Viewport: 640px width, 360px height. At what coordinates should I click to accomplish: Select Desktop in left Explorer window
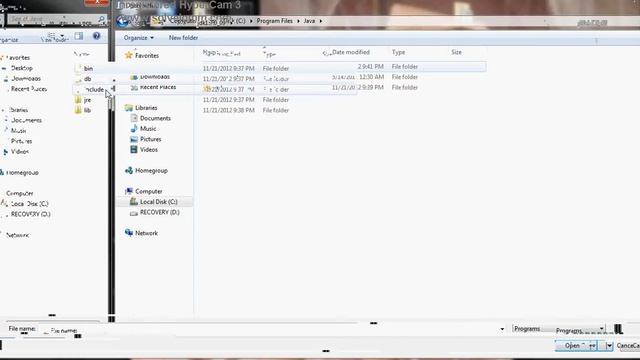tap(22, 68)
